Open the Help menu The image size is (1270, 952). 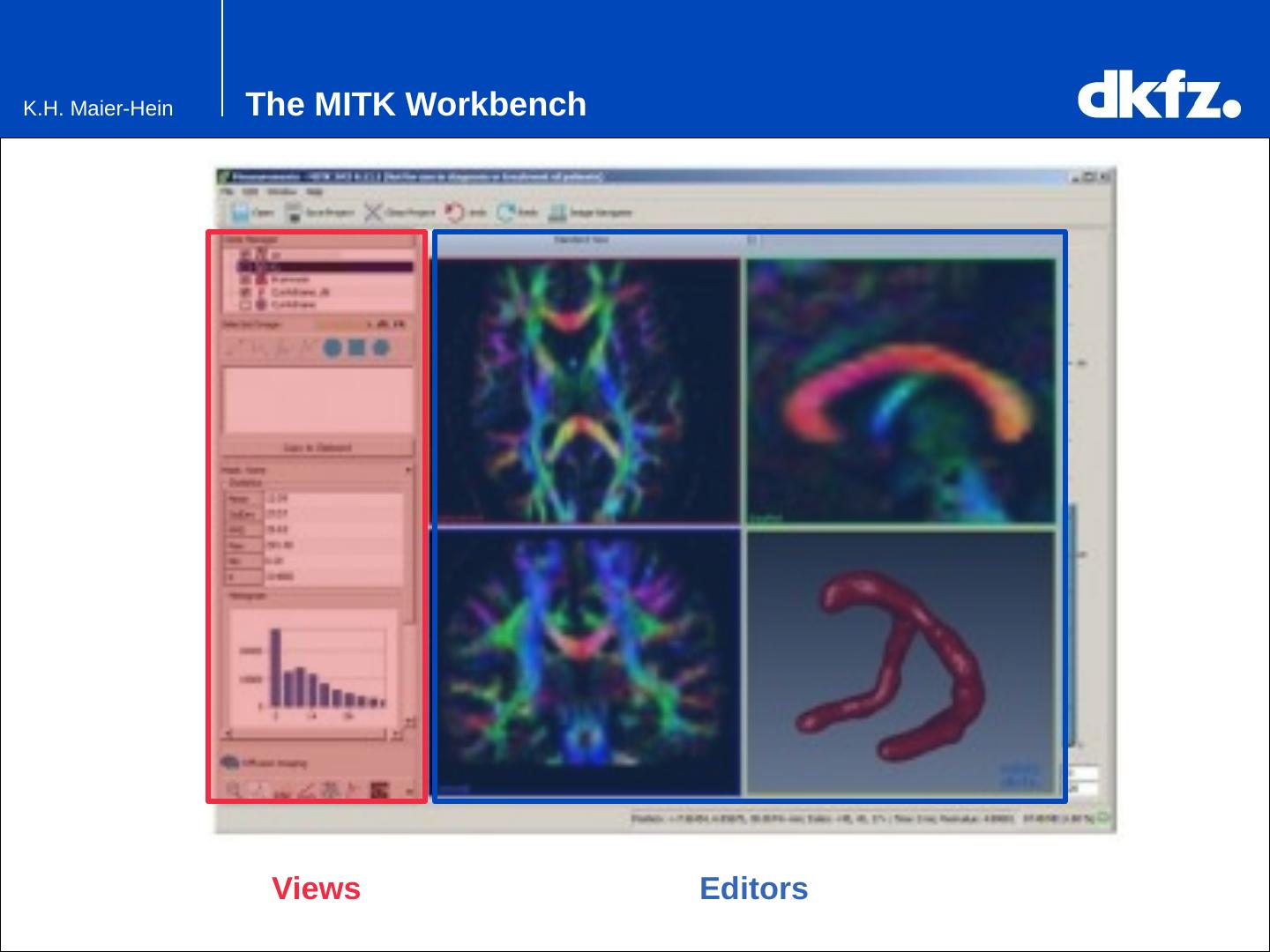[315, 191]
